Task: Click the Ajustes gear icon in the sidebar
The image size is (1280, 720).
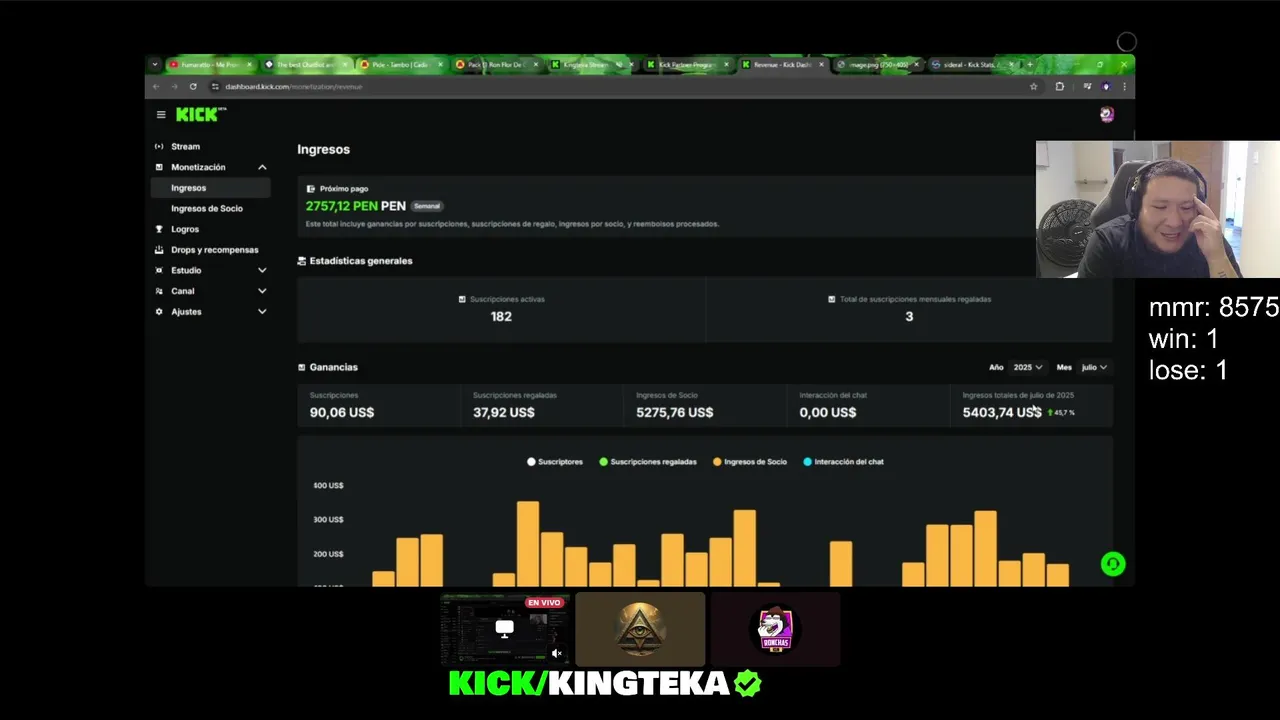Action: coord(159,312)
